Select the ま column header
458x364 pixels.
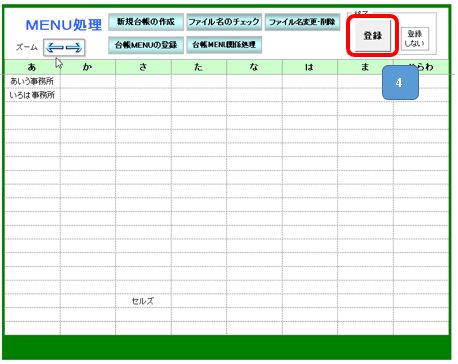click(x=365, y=67)
